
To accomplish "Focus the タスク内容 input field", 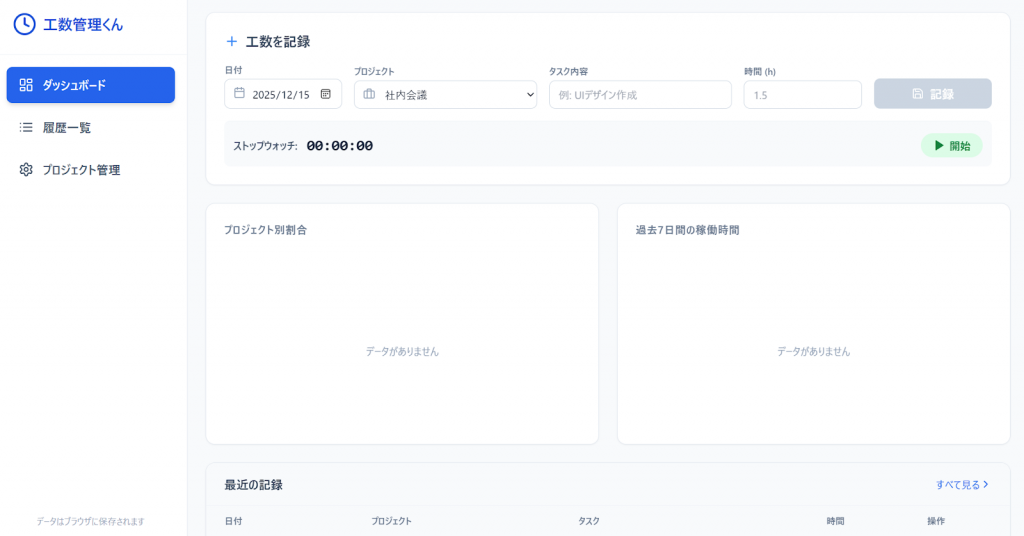I will (x=640, y=95).
